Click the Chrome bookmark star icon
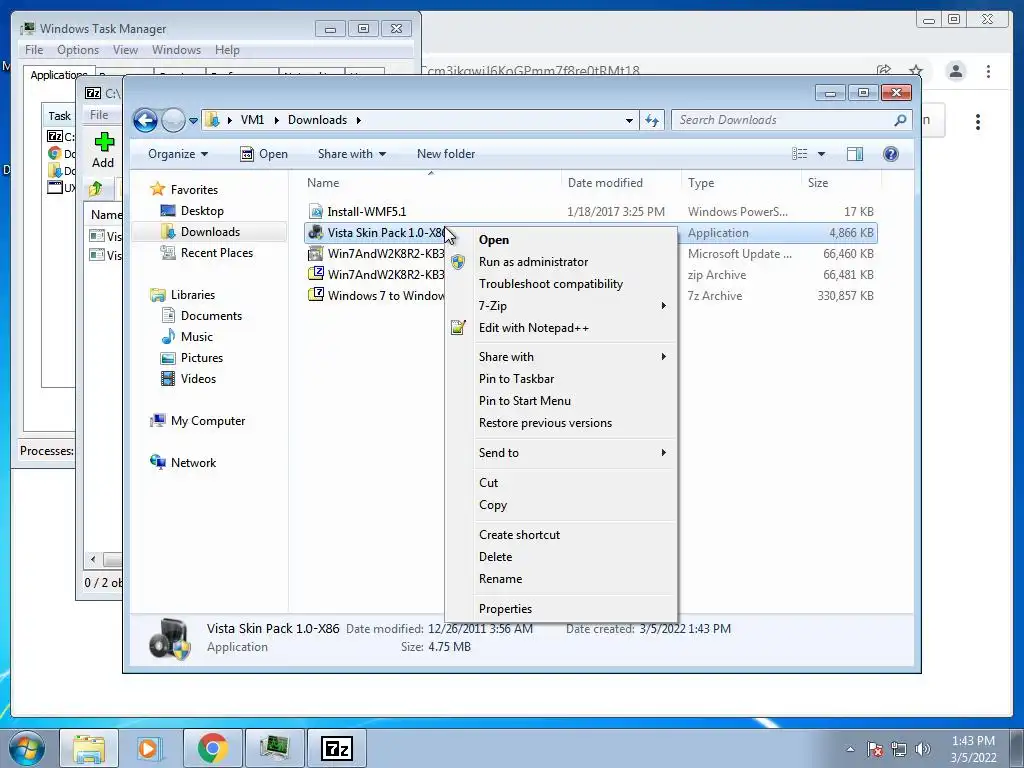This screenshot has height=768, width=1024. tap(916, 71)
